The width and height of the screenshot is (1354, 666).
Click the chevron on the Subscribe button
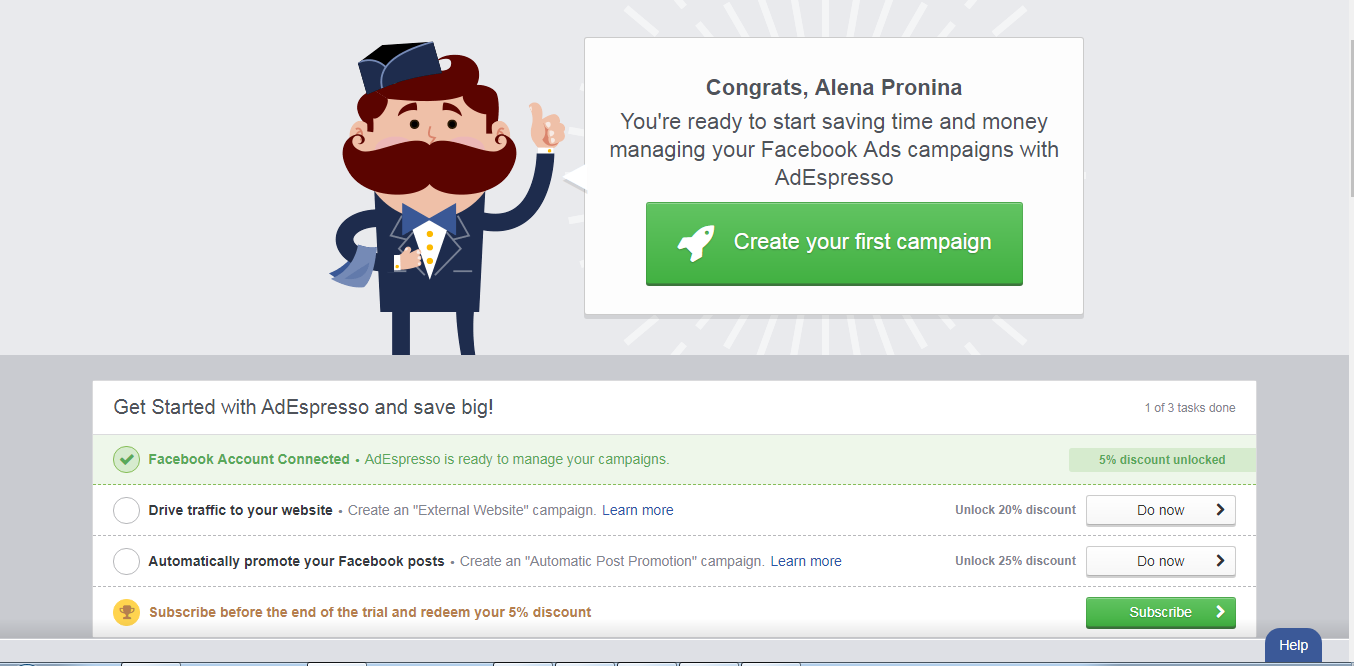[x=1220, y=612]
